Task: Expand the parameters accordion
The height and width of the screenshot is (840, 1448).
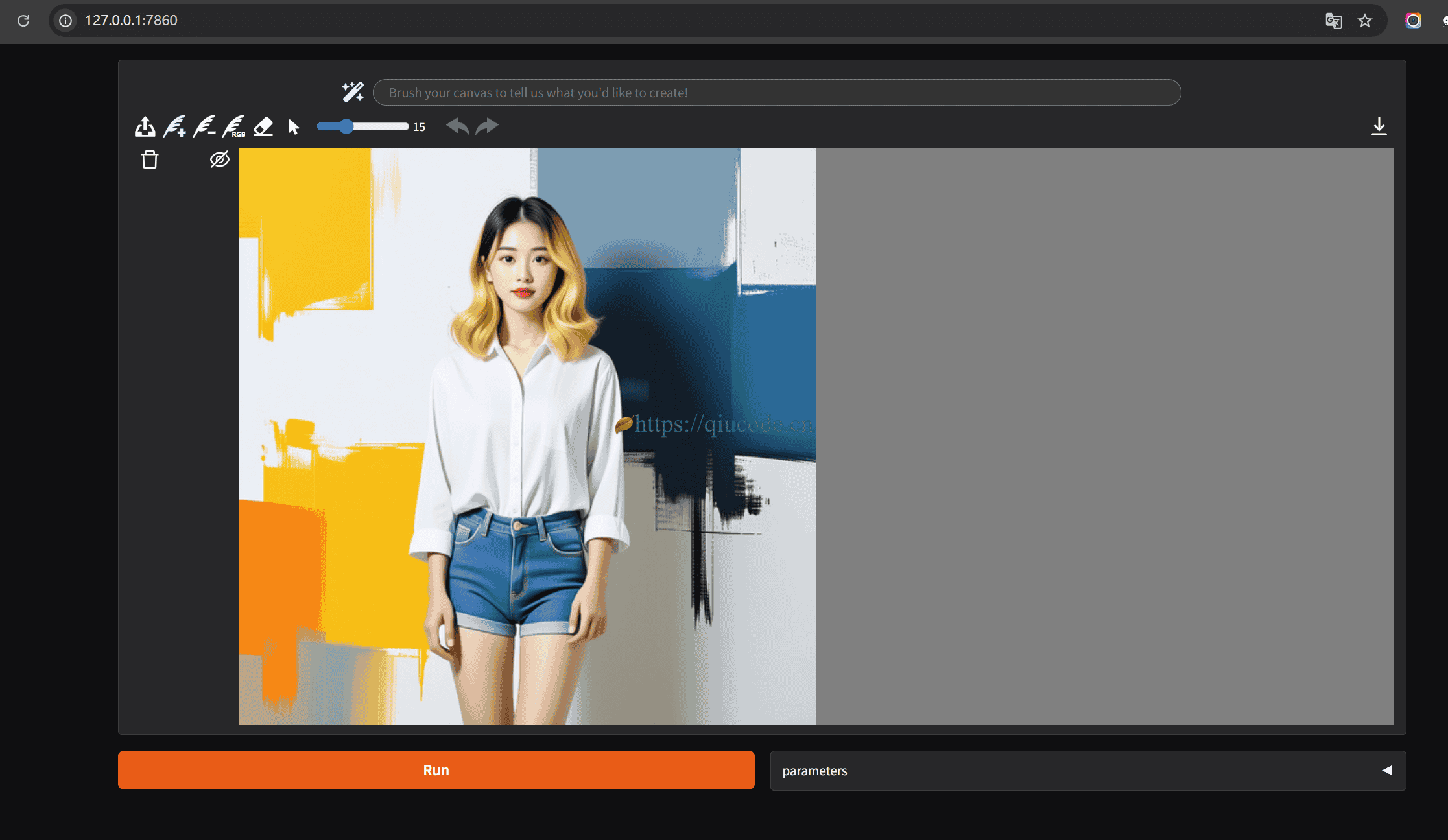Action: pos(1088,771)
